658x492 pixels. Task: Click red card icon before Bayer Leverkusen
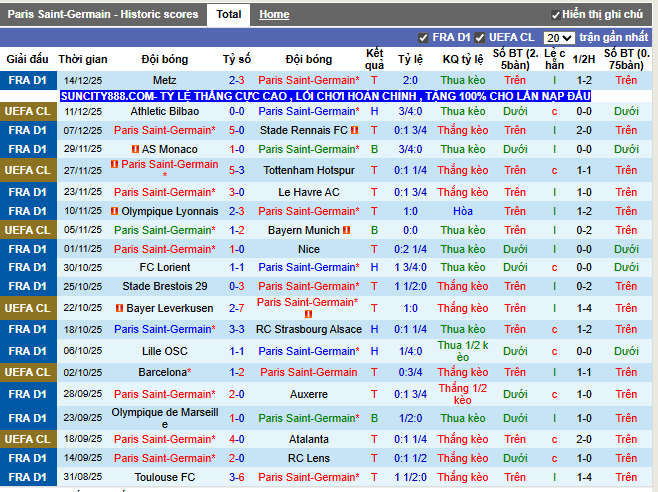119,308
